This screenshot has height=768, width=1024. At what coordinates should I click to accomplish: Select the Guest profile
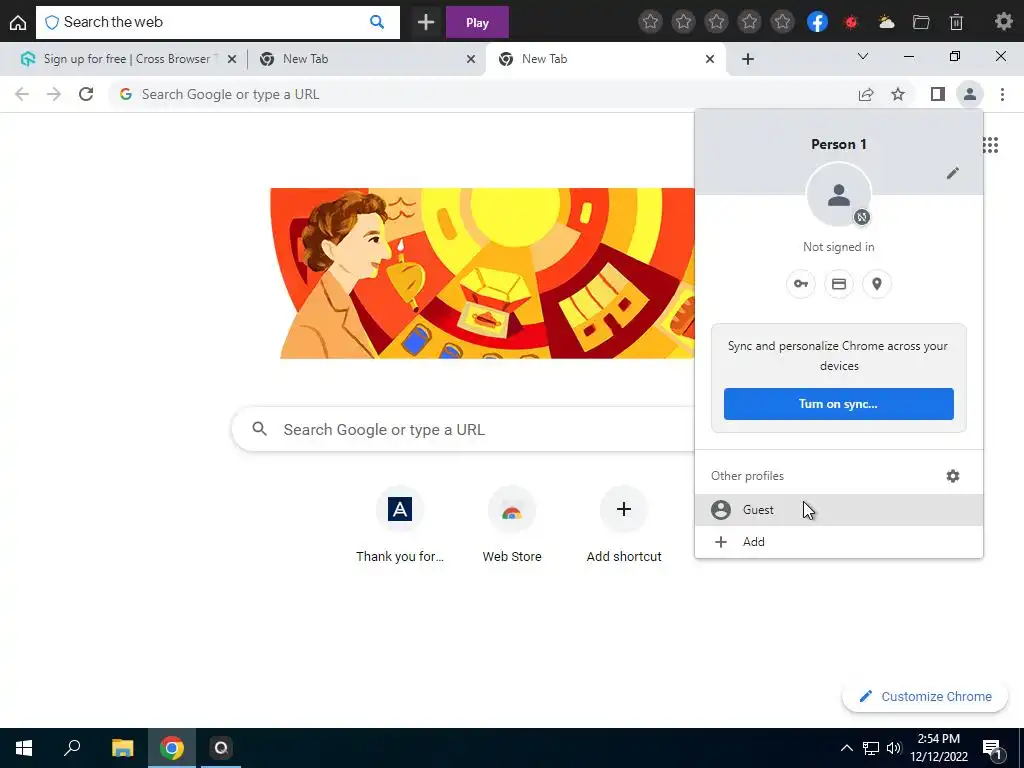pos(839,510)
